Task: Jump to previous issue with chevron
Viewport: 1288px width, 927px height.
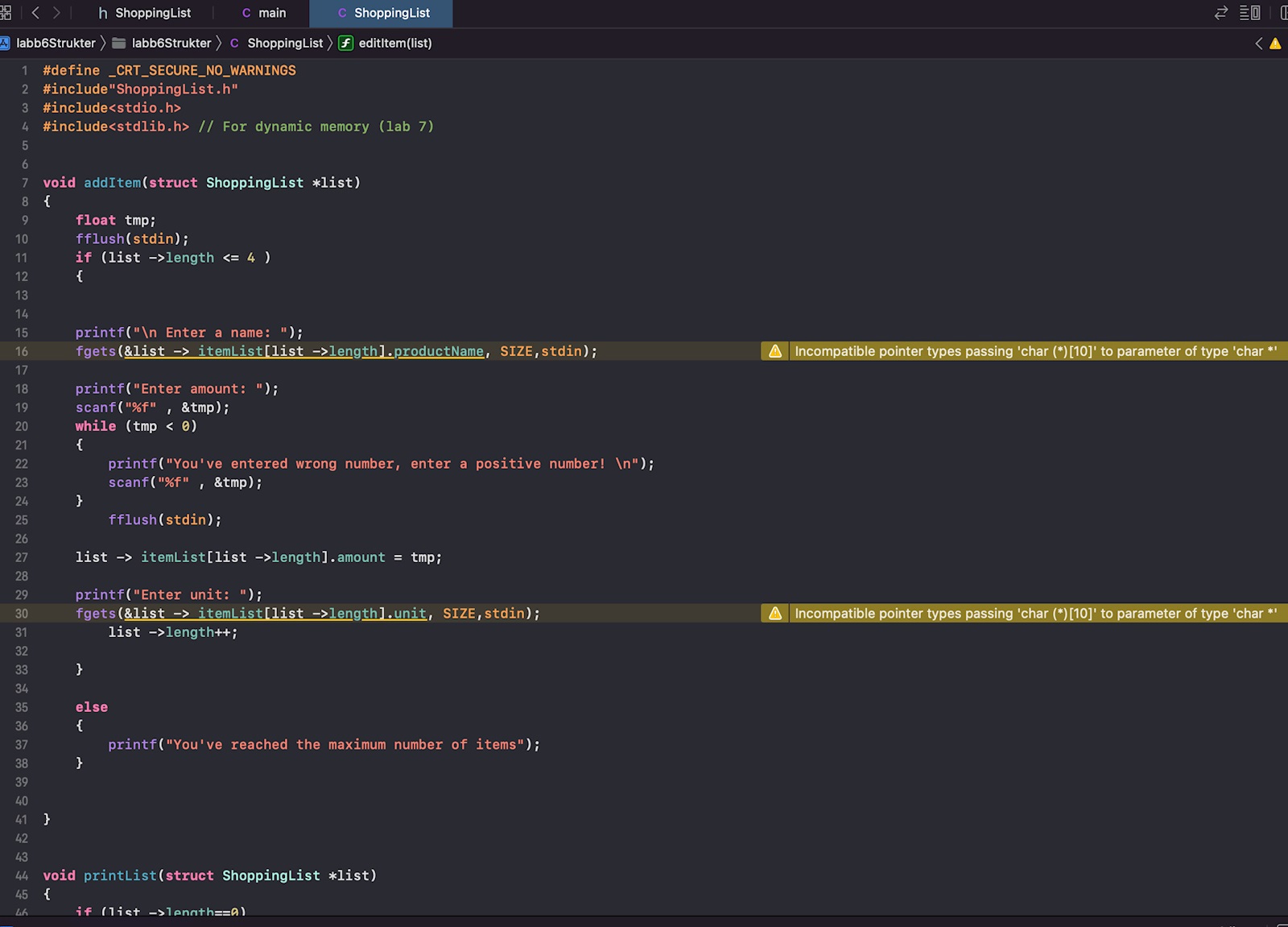Action: click(x=1259, y=43)
